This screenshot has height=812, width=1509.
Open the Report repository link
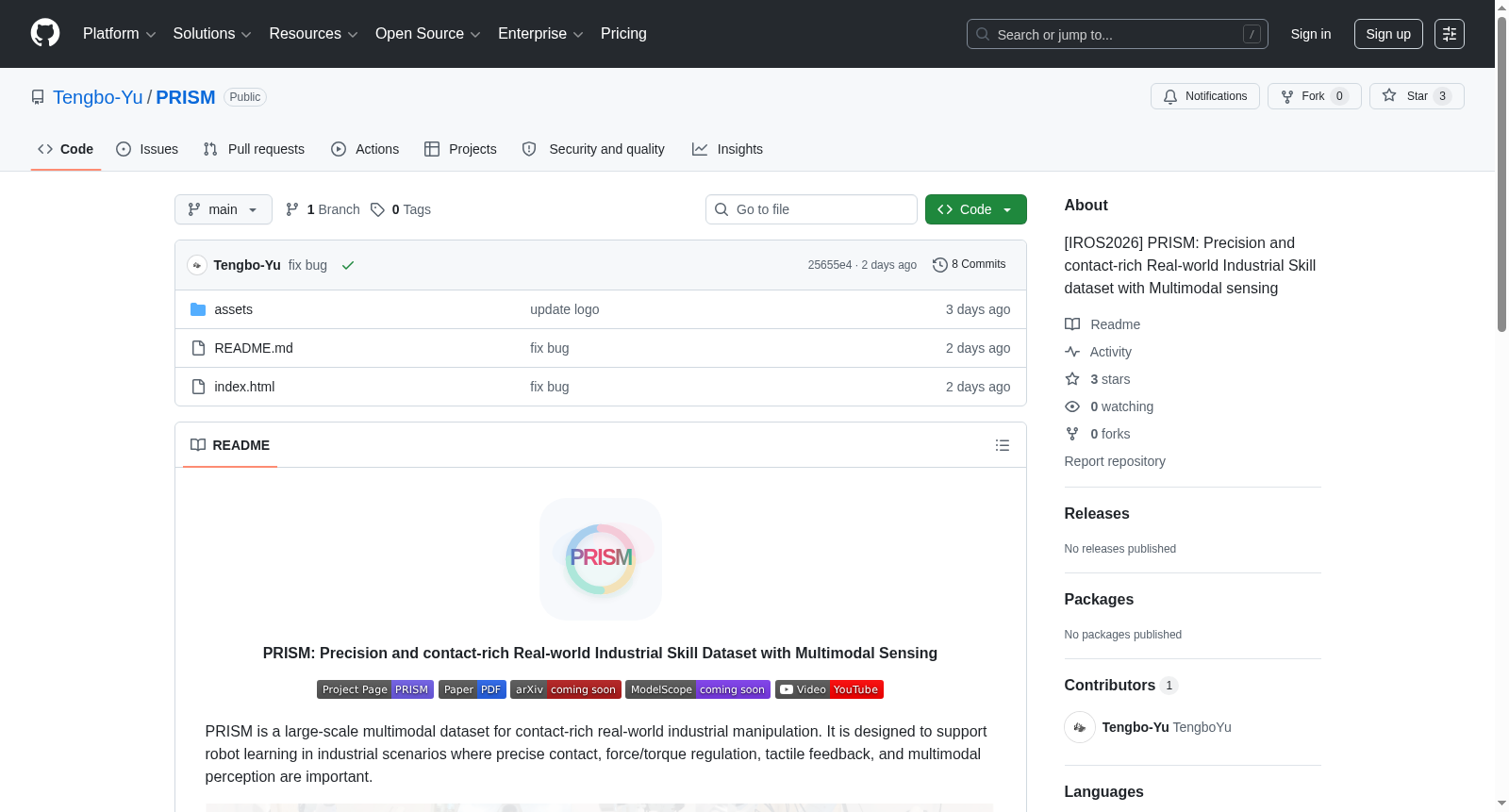pos(1115,461)
